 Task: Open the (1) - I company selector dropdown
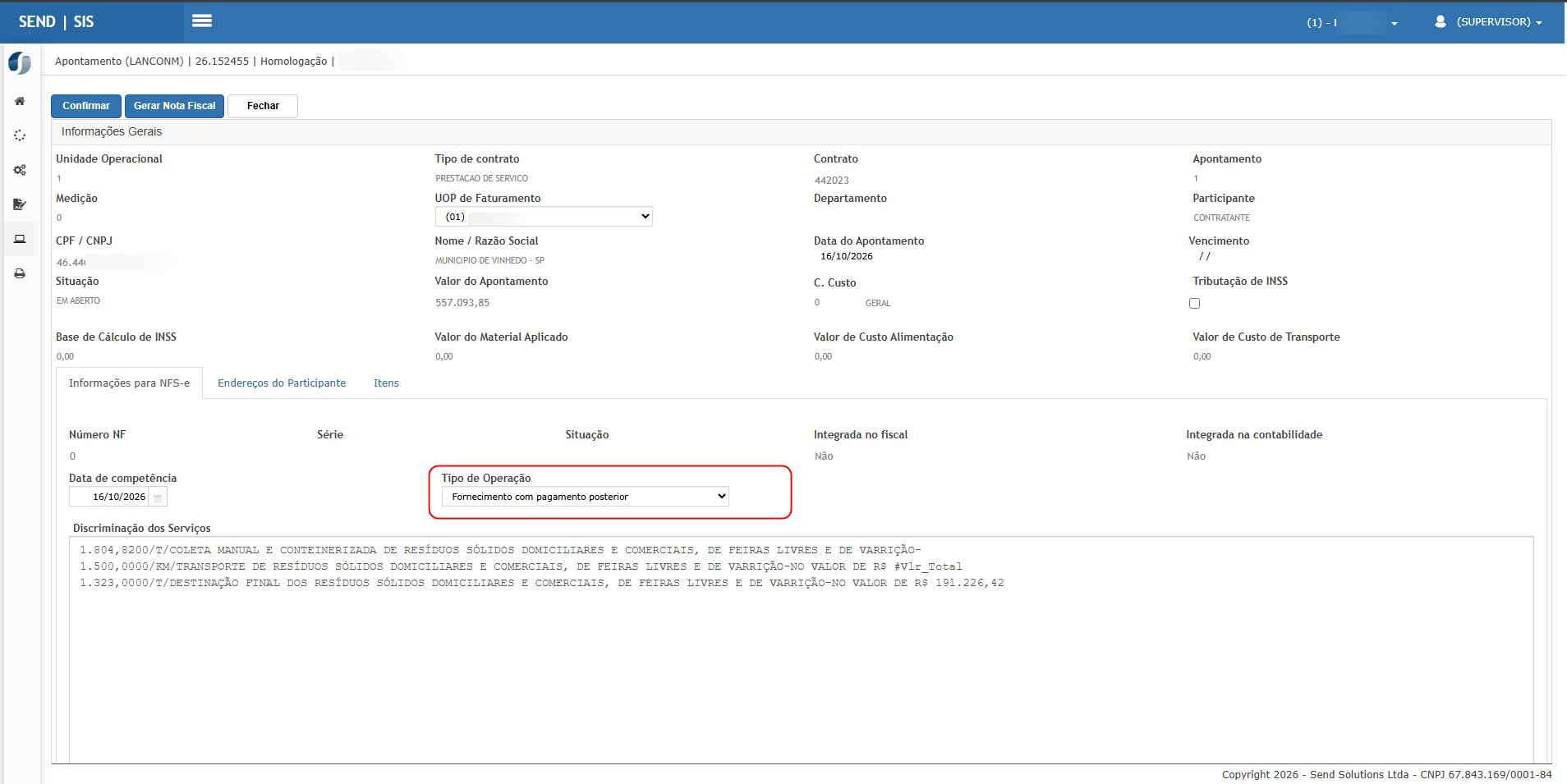click(1352, 22)
